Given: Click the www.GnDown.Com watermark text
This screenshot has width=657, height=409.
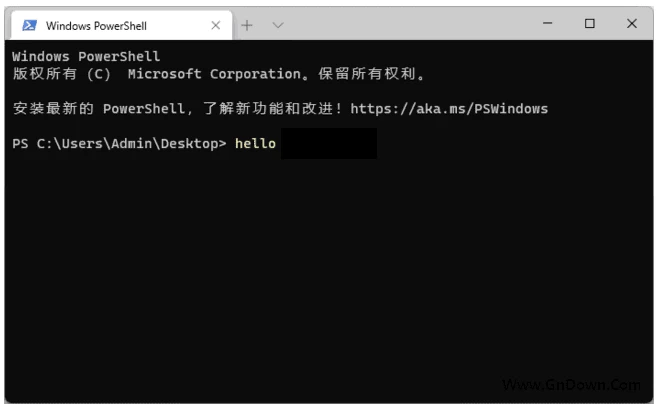Looking at the screenshot, I should point(571,385).
